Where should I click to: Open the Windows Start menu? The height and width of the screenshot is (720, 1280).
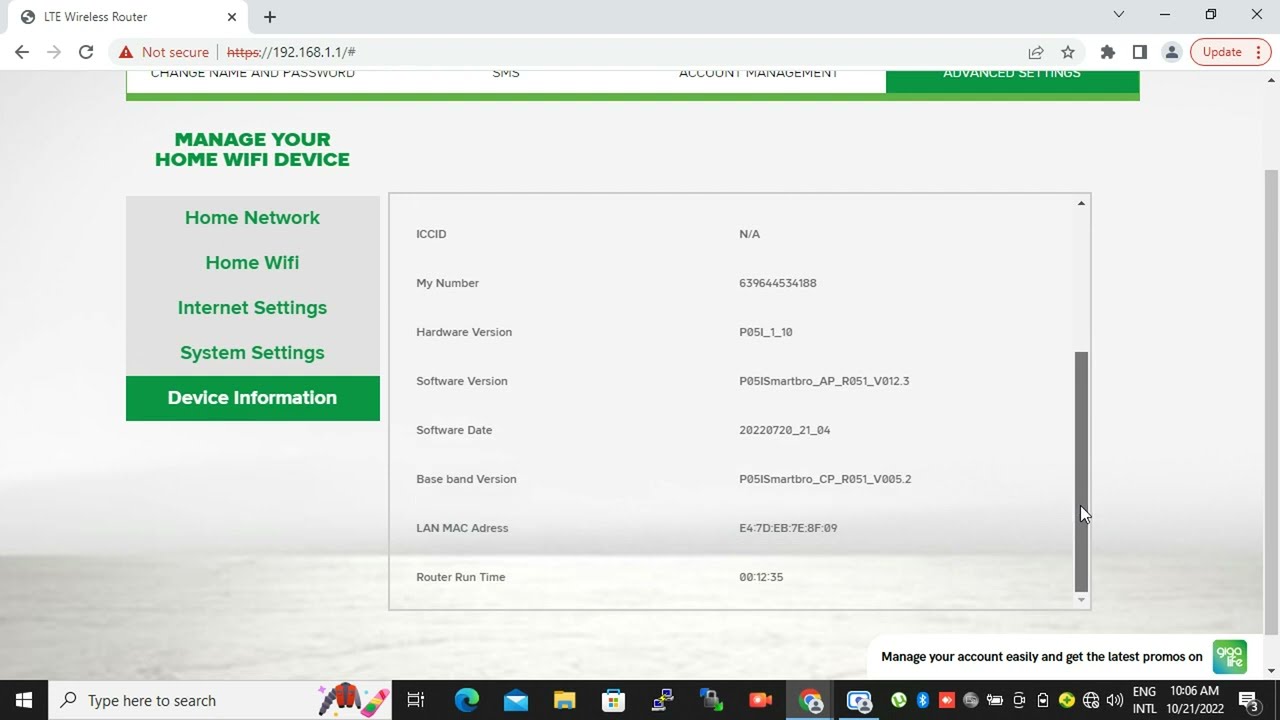24,700
